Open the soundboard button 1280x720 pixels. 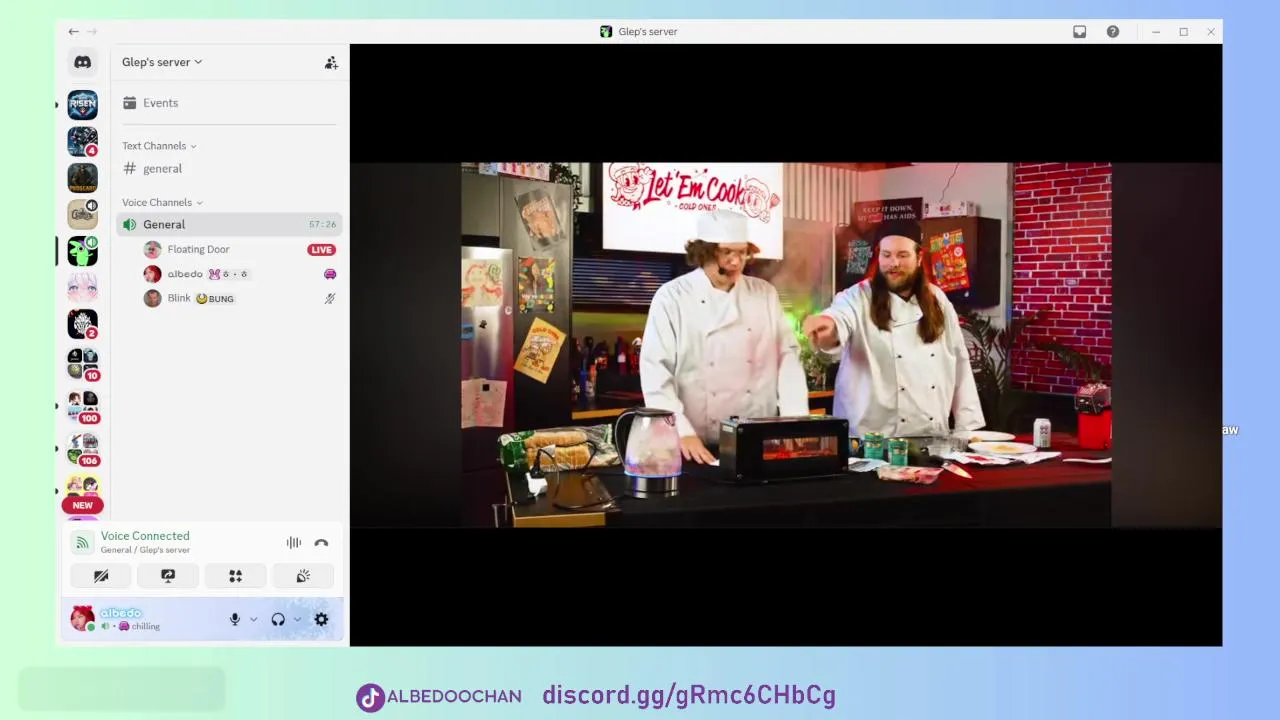pyautogui.click(x=303, y=576)
